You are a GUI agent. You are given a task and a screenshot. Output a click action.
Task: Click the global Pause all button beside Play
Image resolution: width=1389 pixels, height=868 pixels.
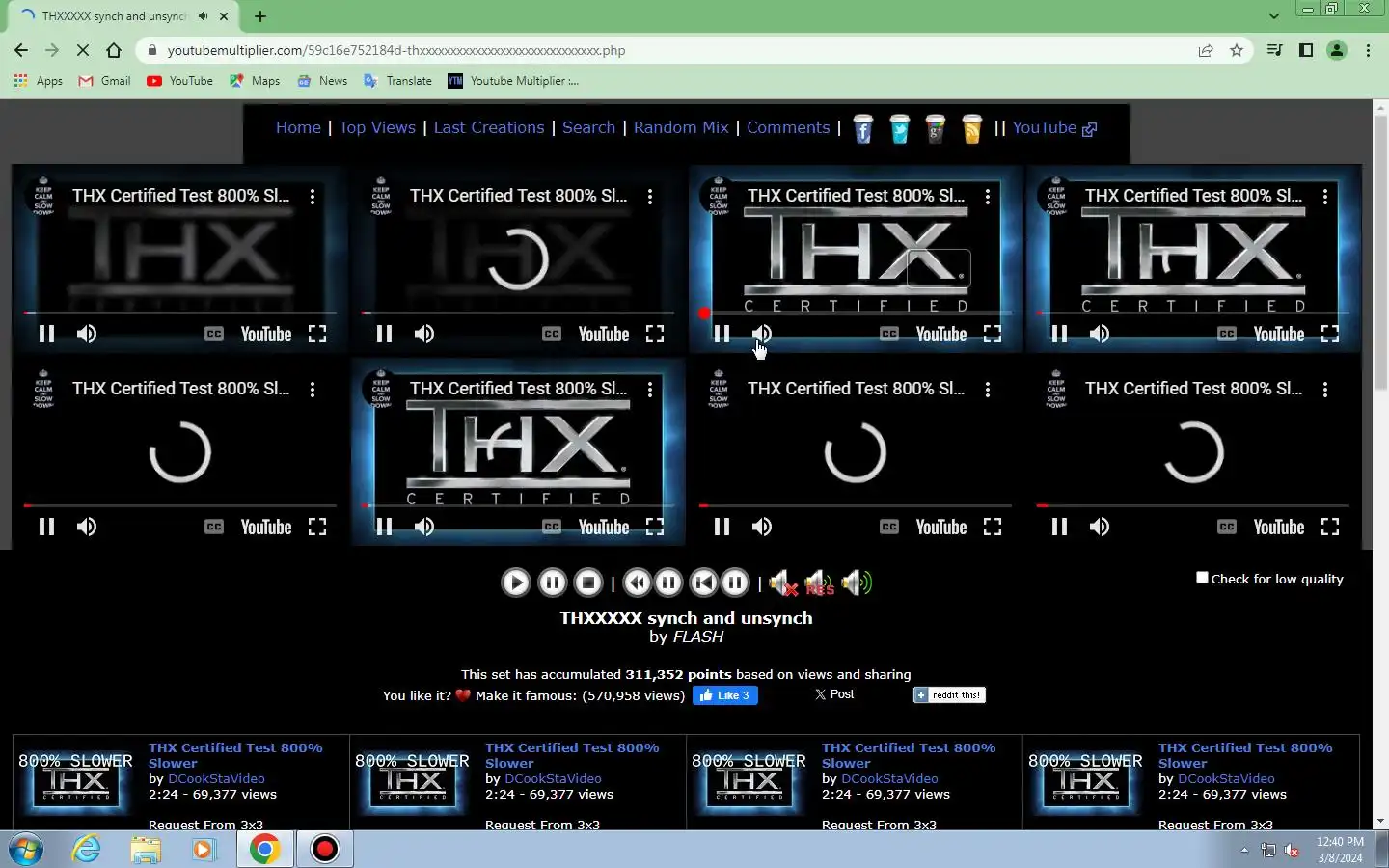tap(552, 583)
